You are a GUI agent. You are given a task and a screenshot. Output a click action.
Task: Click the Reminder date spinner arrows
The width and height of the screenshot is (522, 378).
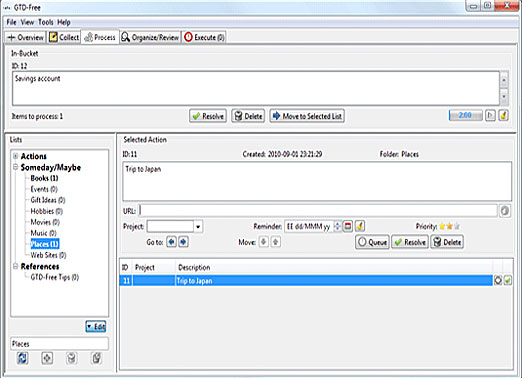click(337, 227)
